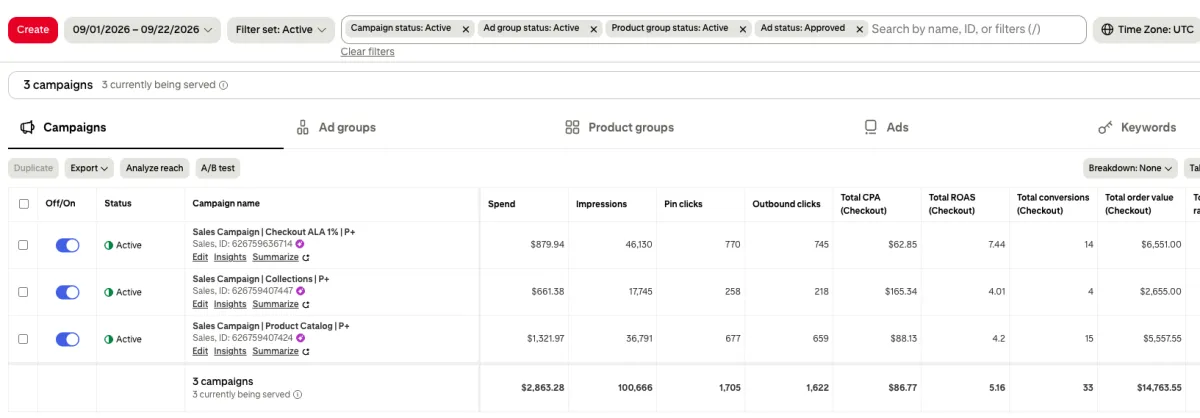This screenshot has width=1200, height=418.
Task: Click the A/B test button
Action: click(x=218, y=168)
